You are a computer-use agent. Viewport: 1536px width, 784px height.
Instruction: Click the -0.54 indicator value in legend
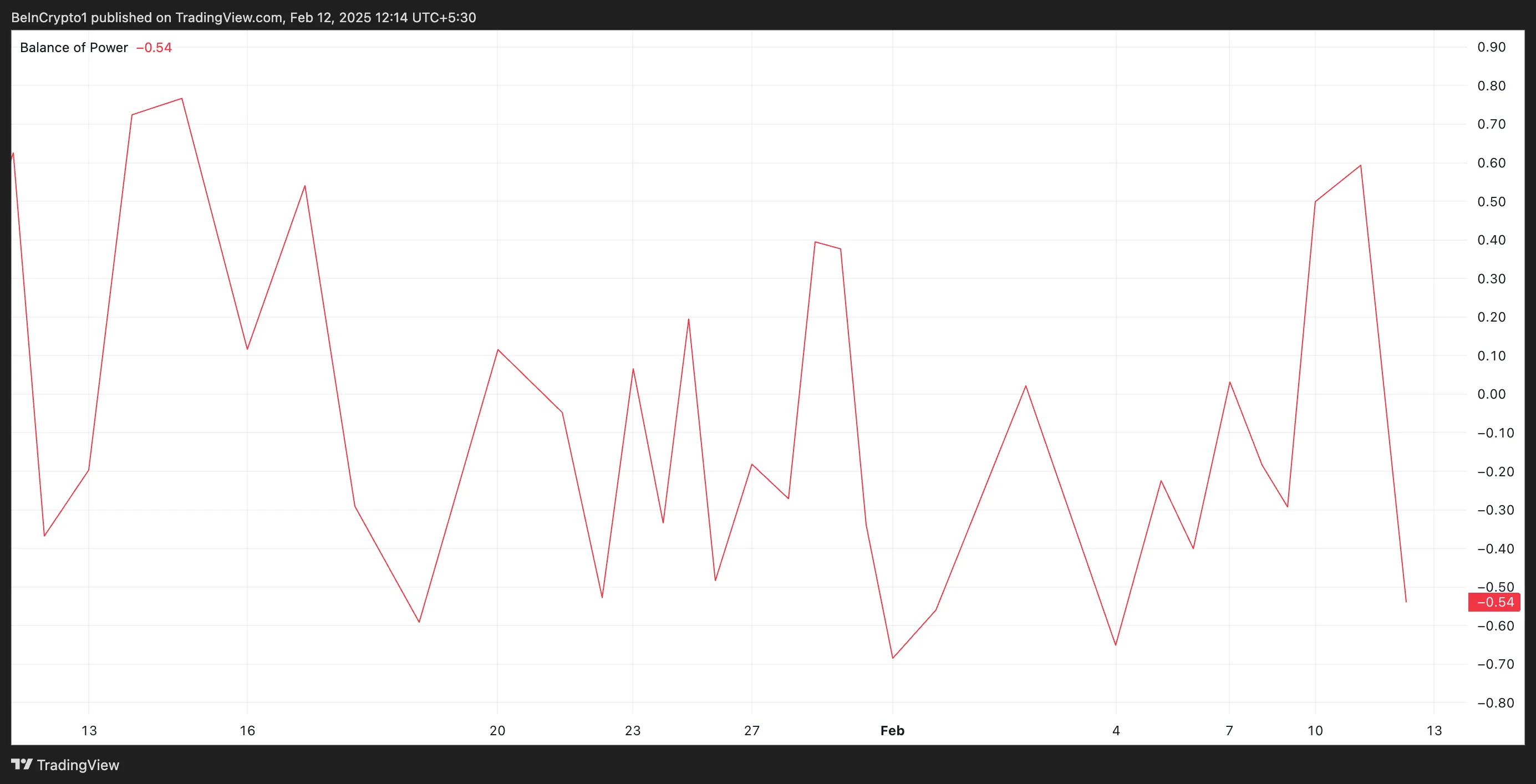(x=154, y=48)
